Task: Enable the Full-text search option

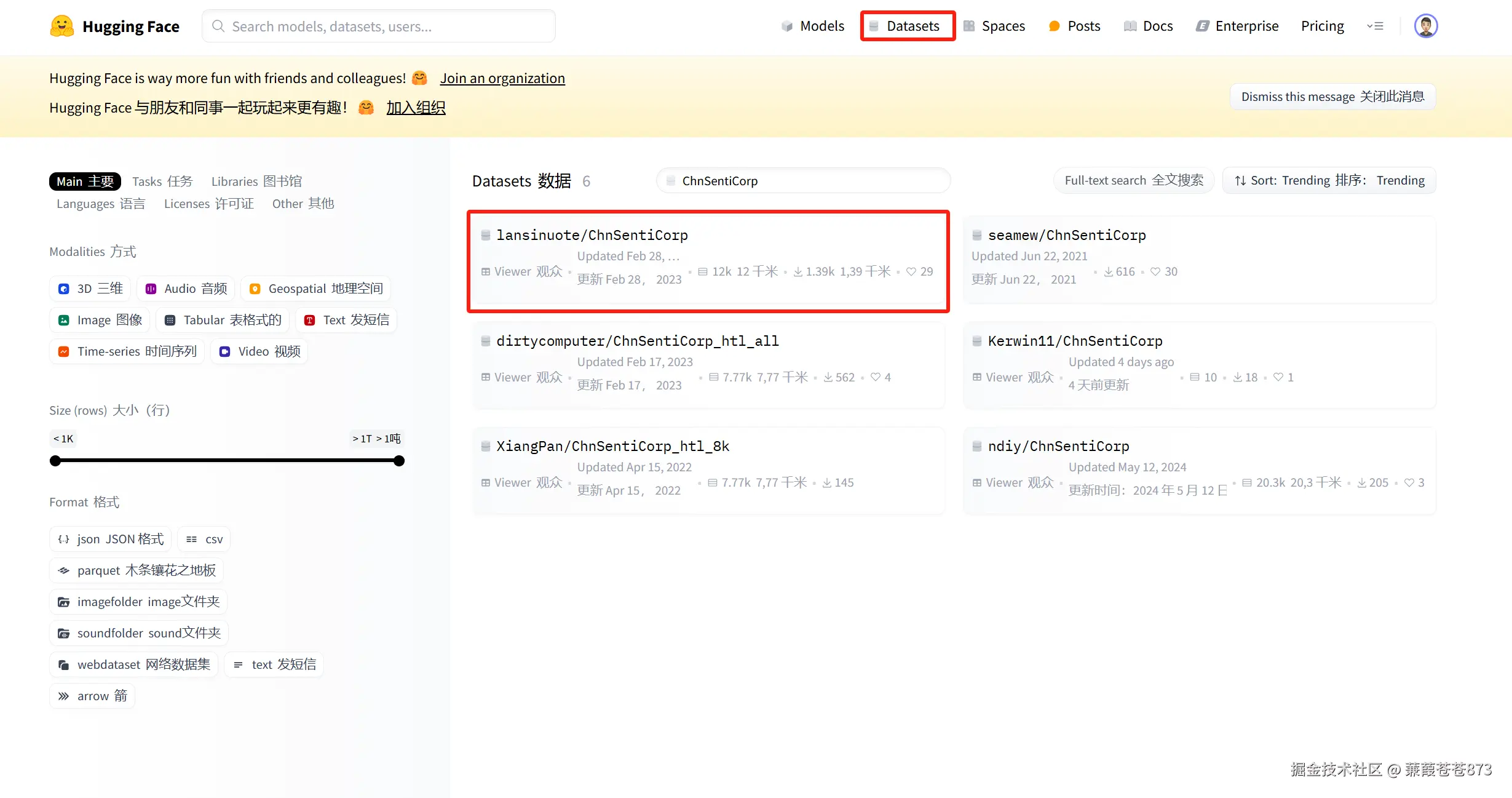Action: point(1133,180)
